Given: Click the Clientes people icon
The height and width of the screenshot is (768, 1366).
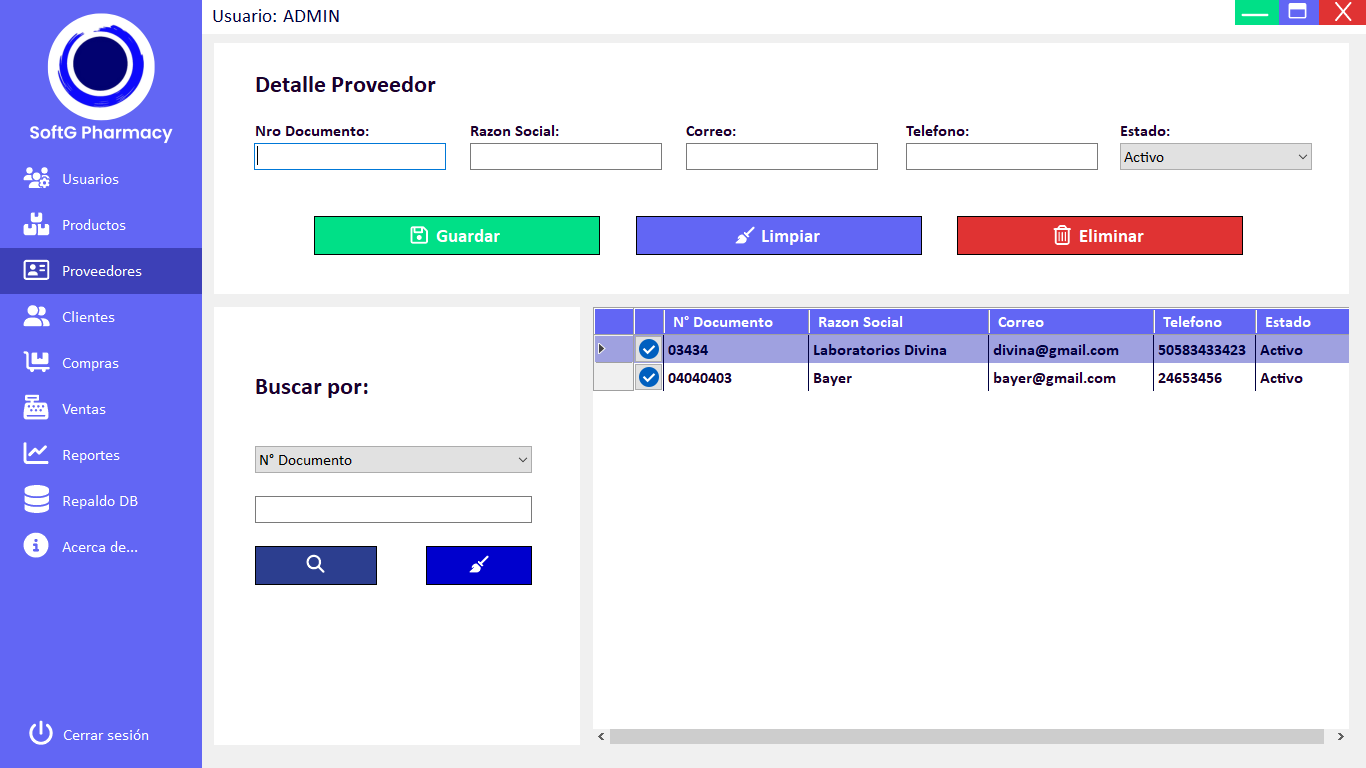Looking at the screenshot, I should click(37, 317).
